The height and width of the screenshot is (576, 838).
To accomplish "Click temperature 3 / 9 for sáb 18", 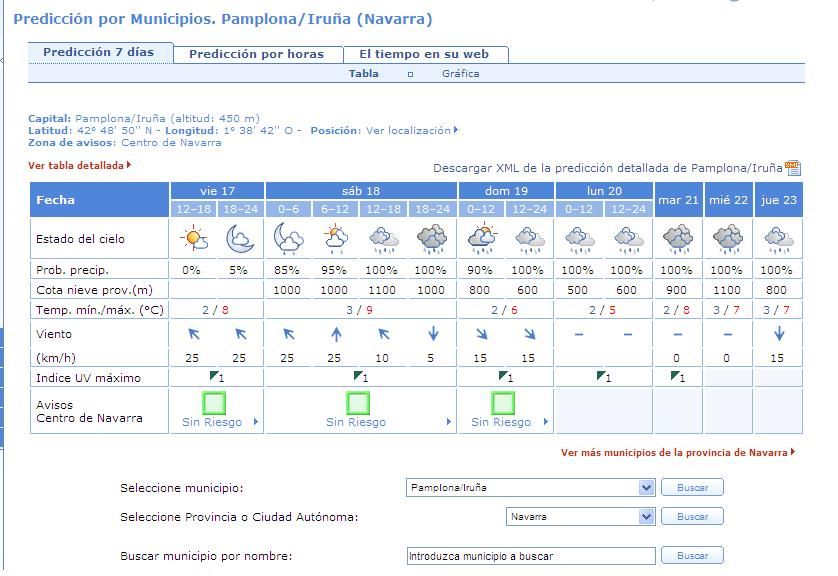I will 360,310.
